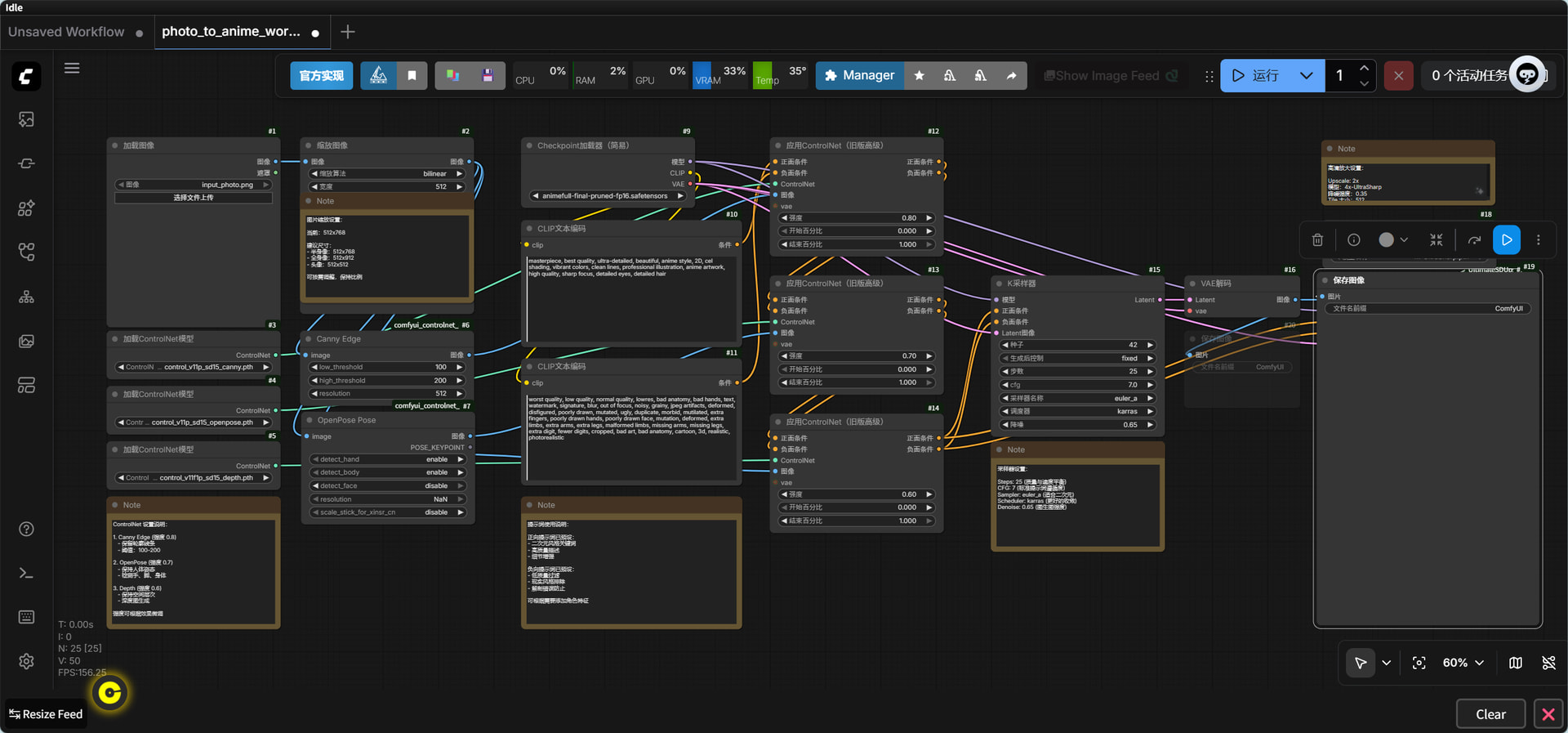Adjust cfg 7.0 slider in K采样器 node

pos(1077,385)
